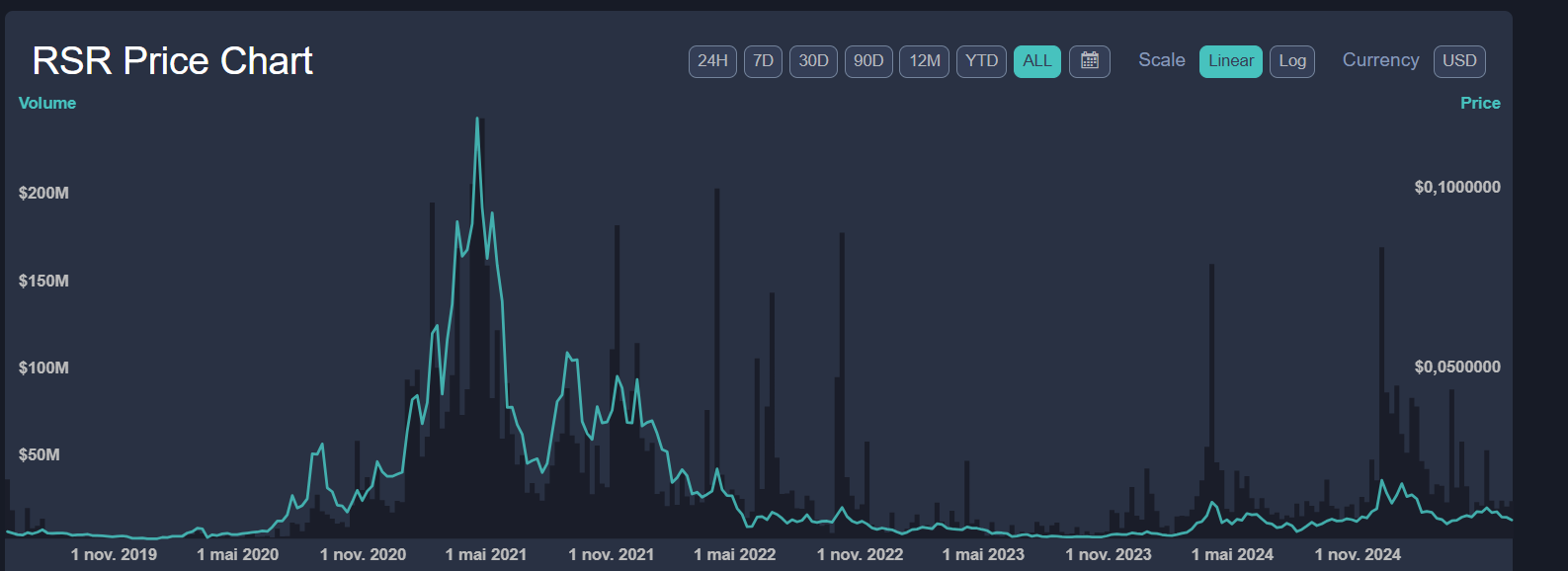This screenshot has width=1568, height=571.
Task: Click the 1 mai 2020 date marker
Action: click(x=238, y=554)
